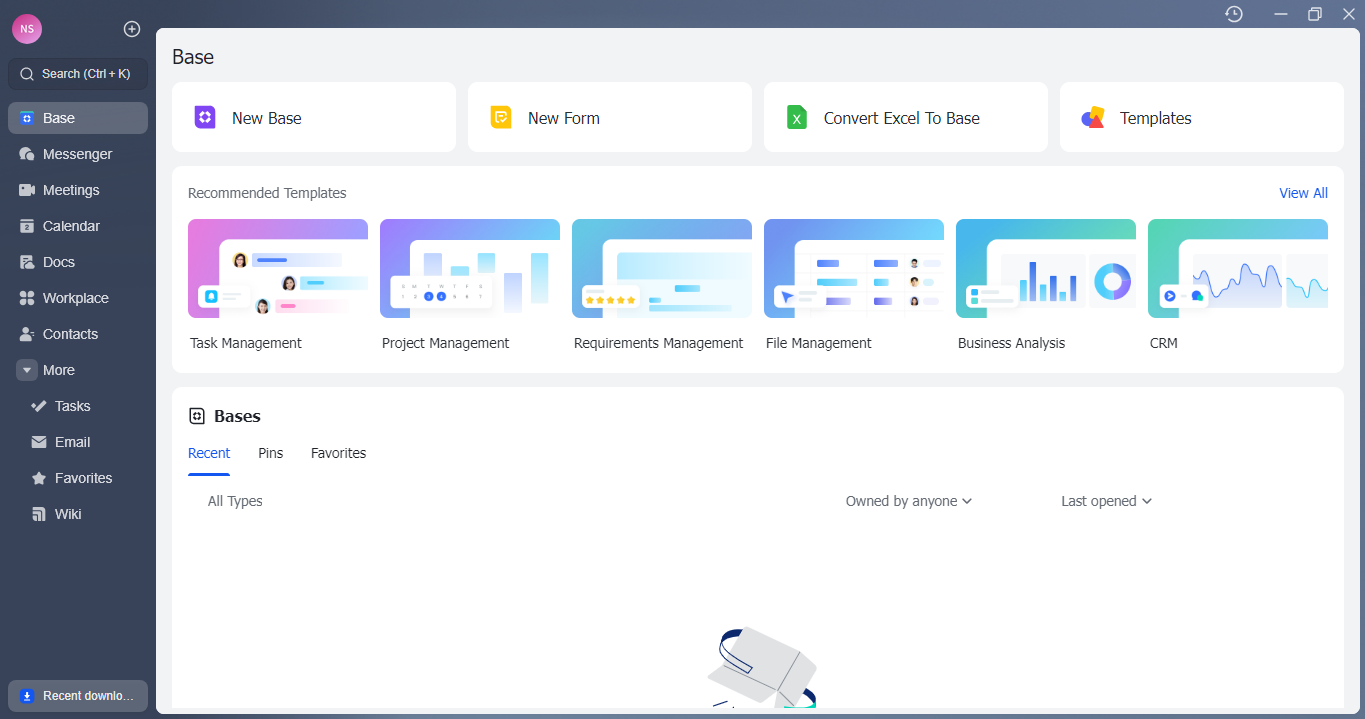Click the search magnifier icon
This screenshot has width=1365, height=719.
(x=27, y=74)
